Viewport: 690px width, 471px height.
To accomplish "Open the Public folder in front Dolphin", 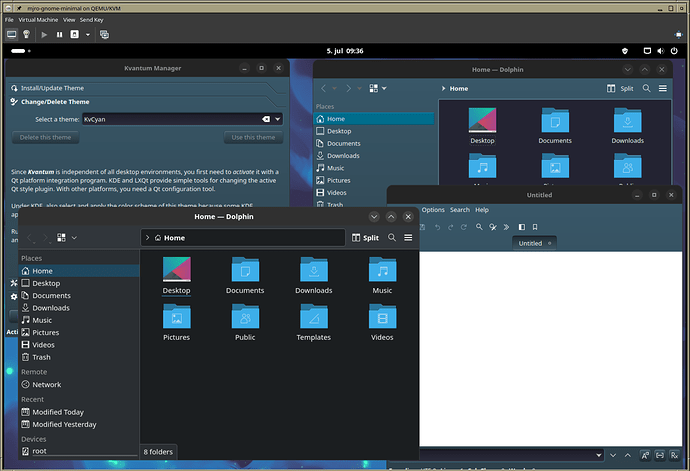I will point(245,323).
